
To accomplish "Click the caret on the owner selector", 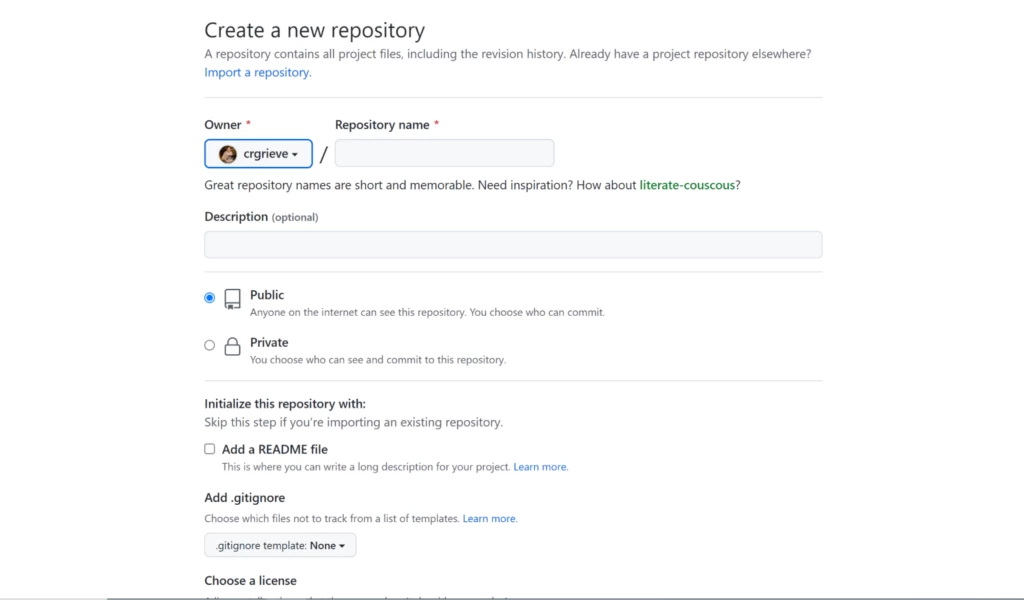I will click(295, 153).
